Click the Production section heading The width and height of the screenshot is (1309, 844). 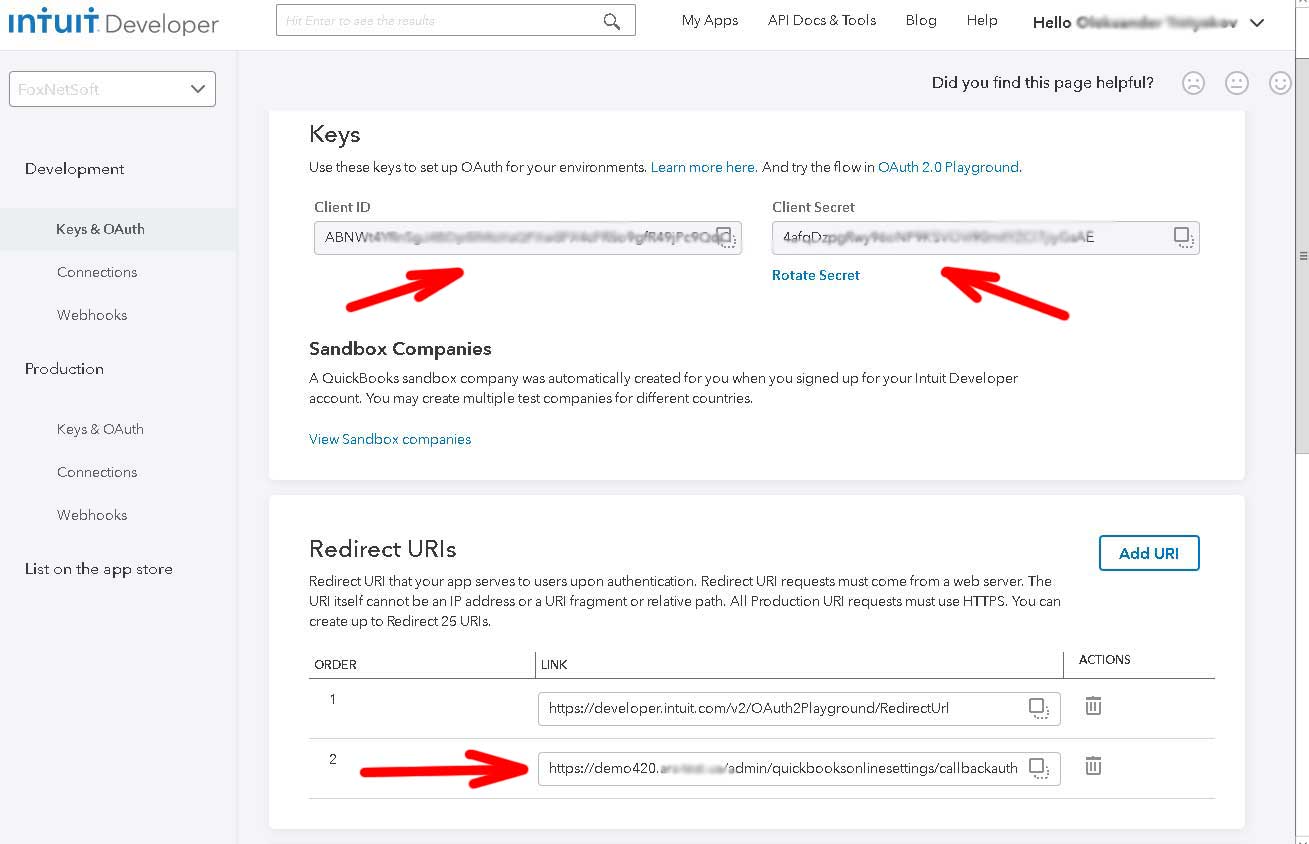pyautogui.click(x=64, y=369)
